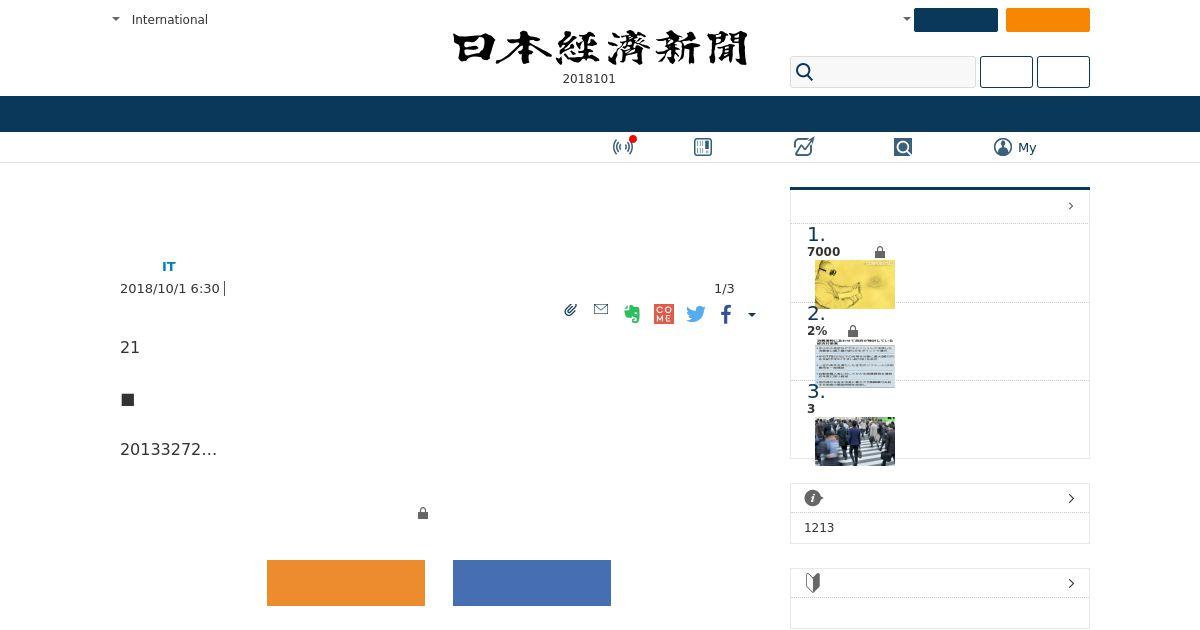1200x630 pixels.
Task: Click the lock icon below the article excerpt
Action: (423, 513)
